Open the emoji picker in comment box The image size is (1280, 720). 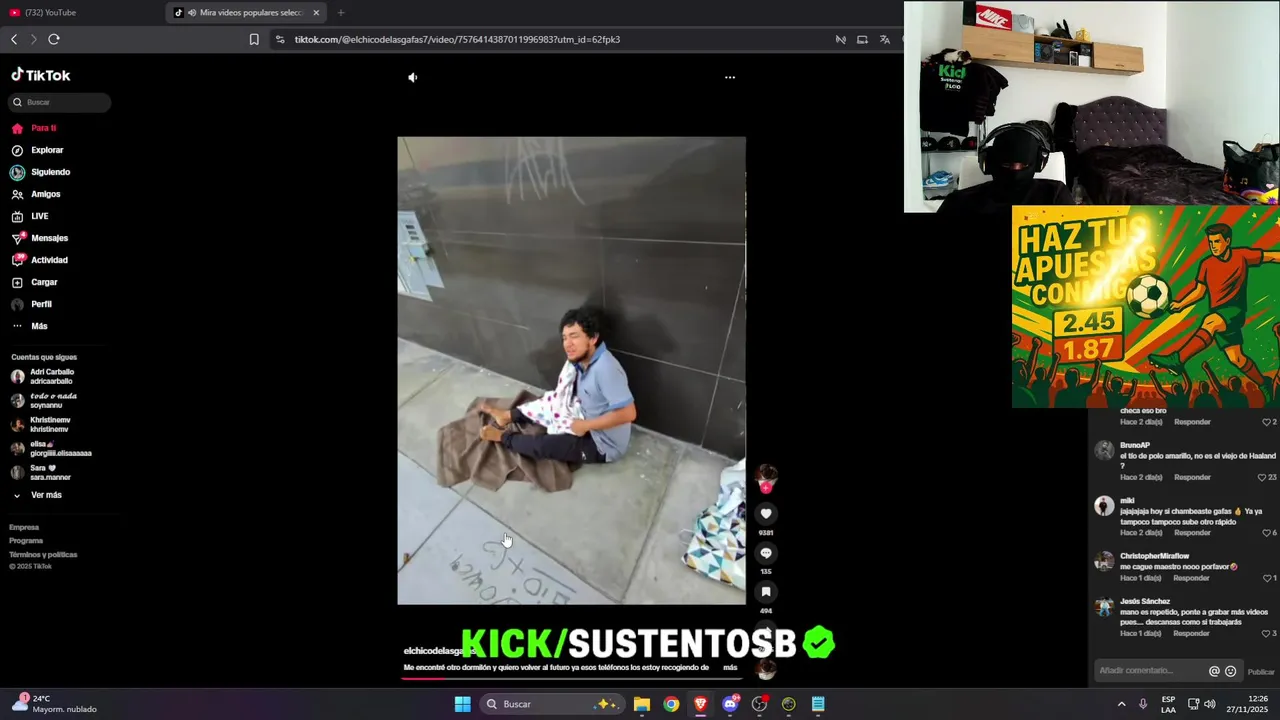1231,671
